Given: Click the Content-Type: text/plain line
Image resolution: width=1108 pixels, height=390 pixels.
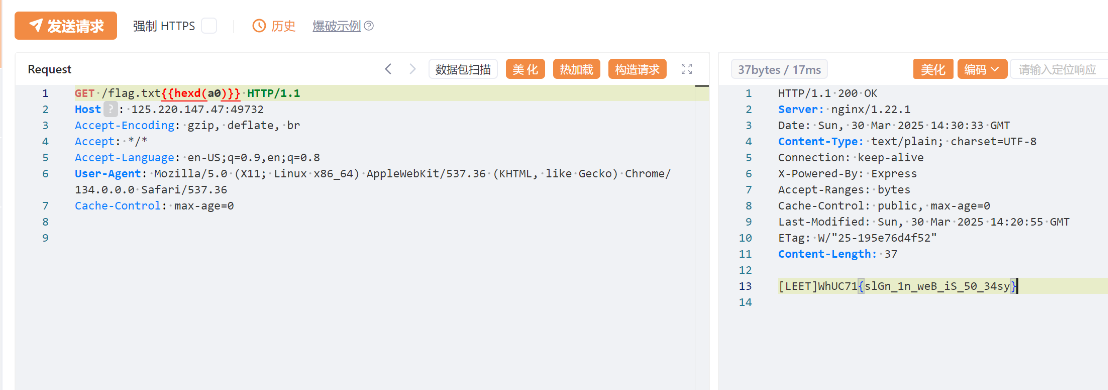Looking at the screenshot, I should pyautogui.click(x=907, y=141).
